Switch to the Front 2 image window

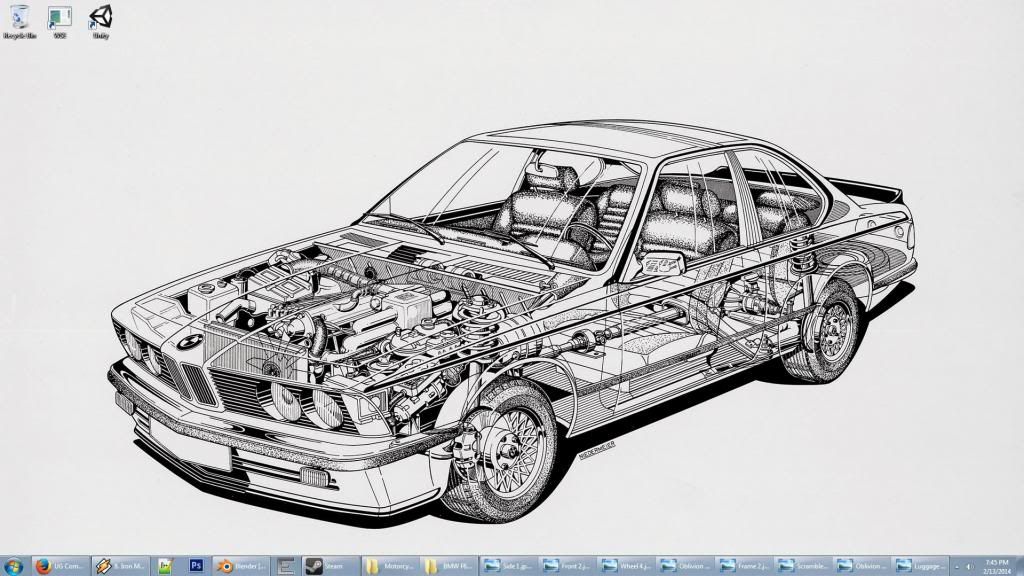pyautogui.click(x=568, y=566)
